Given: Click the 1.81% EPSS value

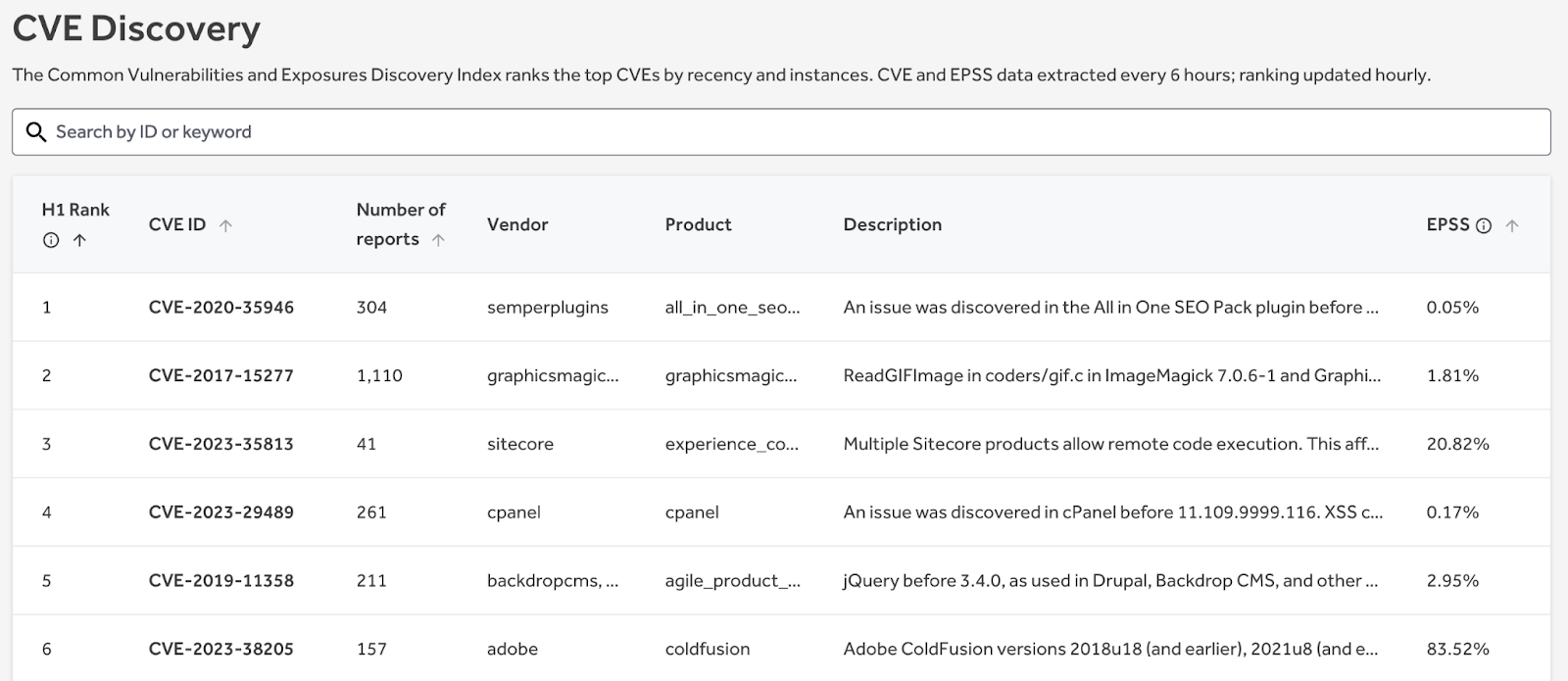Looking at the screenshot, I should point(1452,375).
